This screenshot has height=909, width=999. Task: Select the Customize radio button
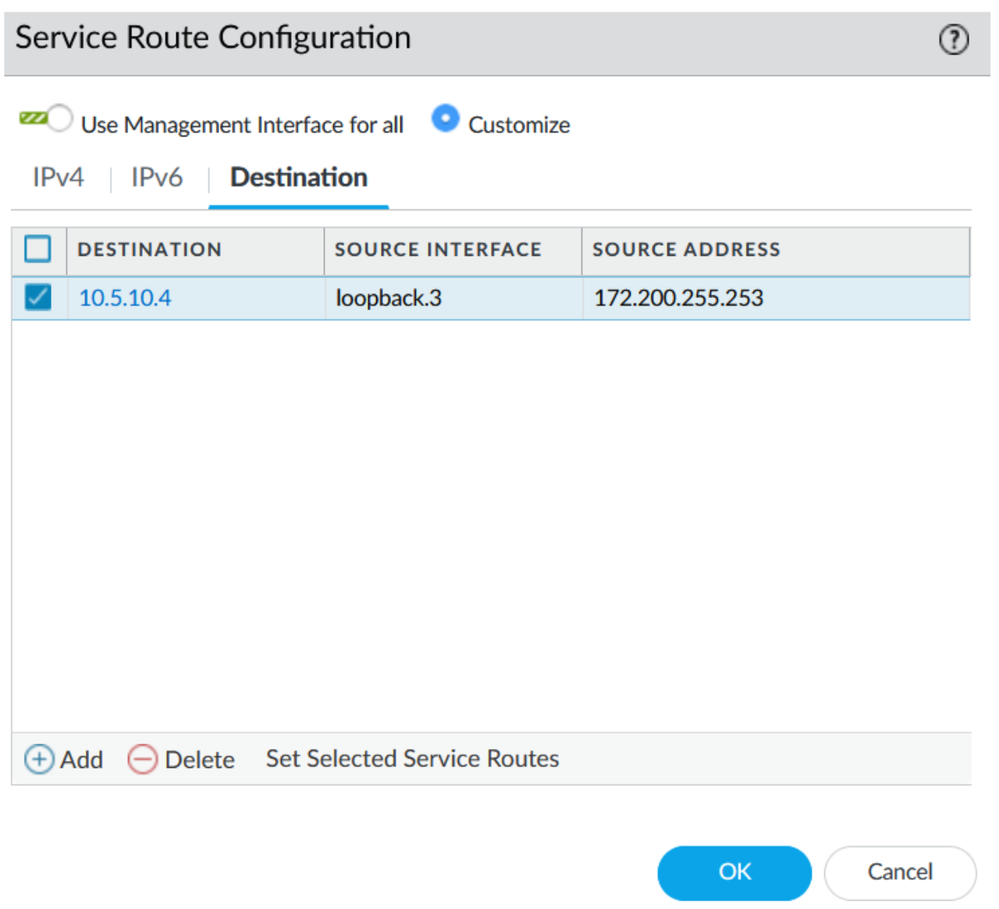click(x=445, y=120)
